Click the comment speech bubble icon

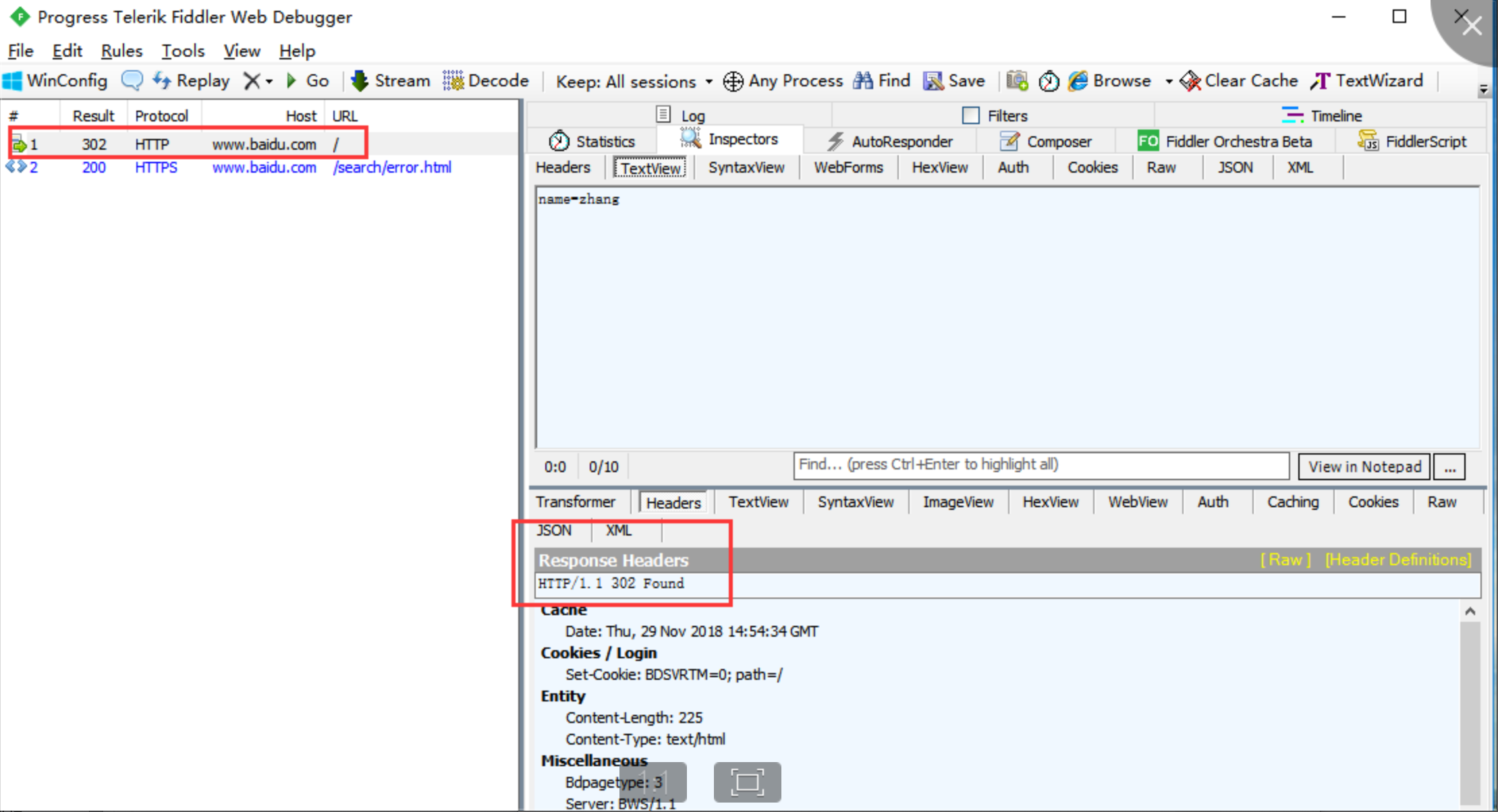[132, 81]
